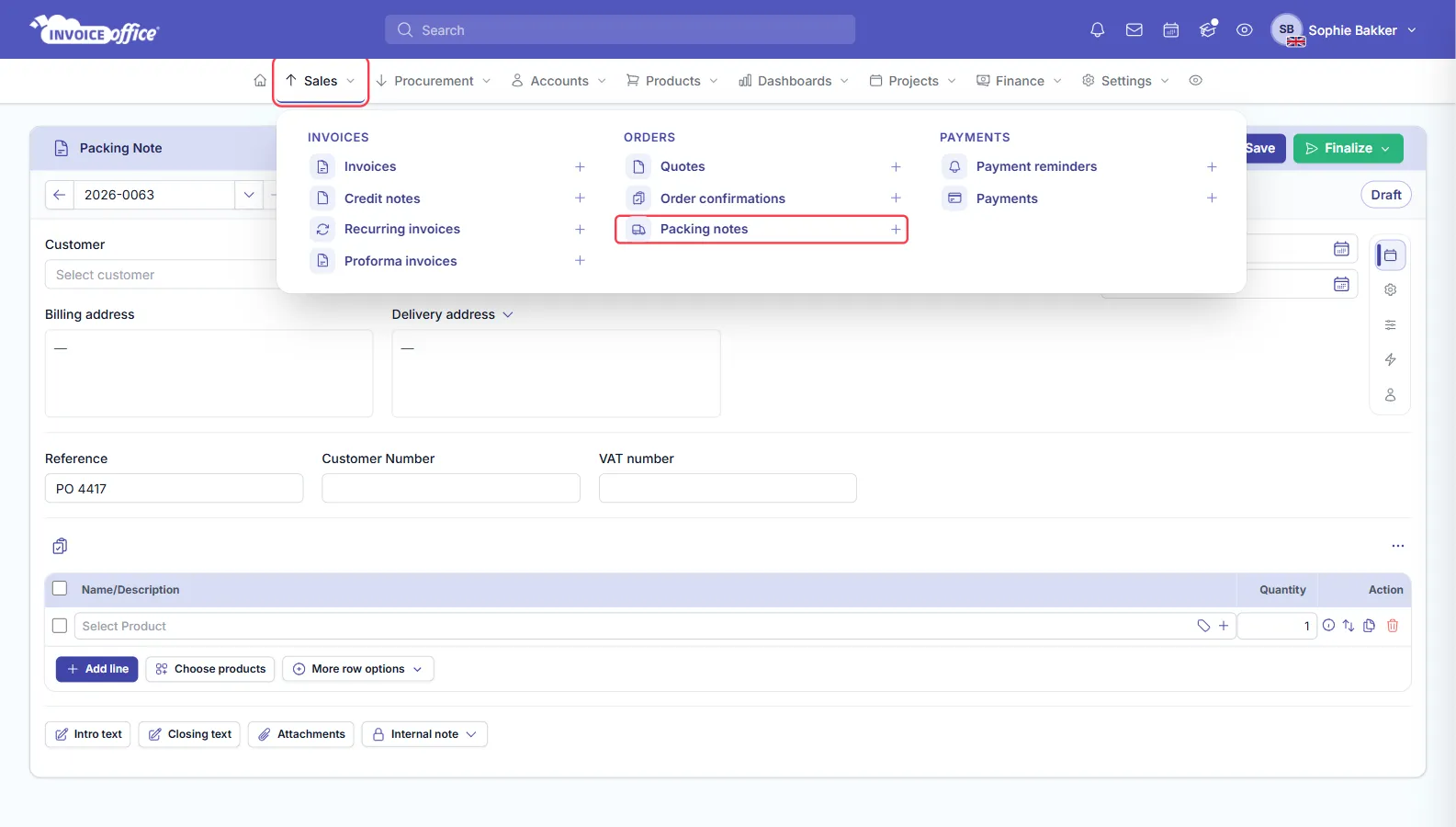The image size is (1456, 827).
Task: Add new payment reminder plus icon
Action: pyautogui.click(x=1212, y=167)
